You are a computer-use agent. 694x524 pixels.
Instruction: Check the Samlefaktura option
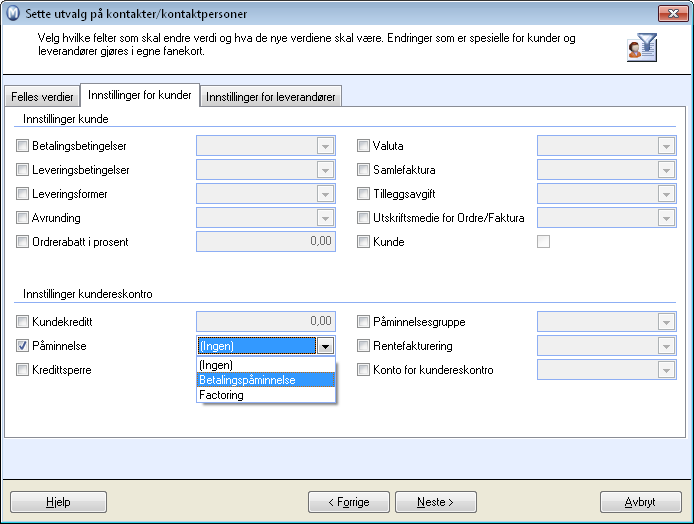click(363, 170)
